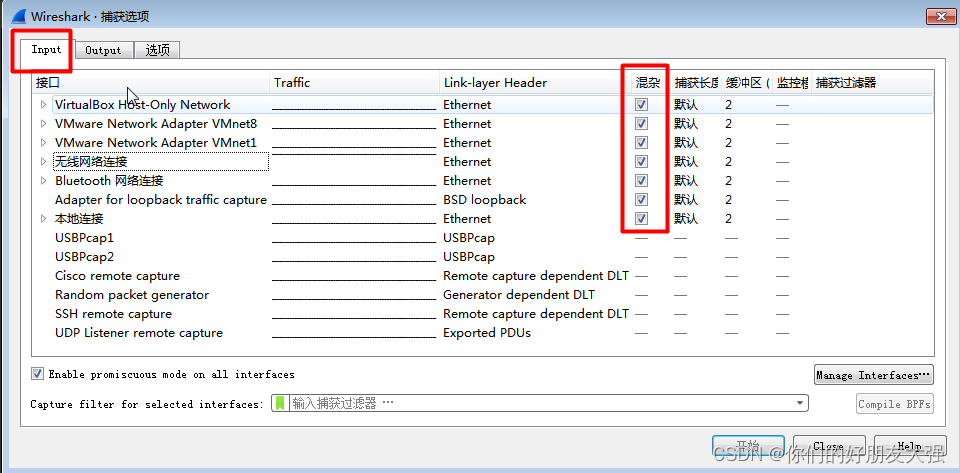
Task: Open the capture filter dropdown arrow
Action: [x=800, y=403]
